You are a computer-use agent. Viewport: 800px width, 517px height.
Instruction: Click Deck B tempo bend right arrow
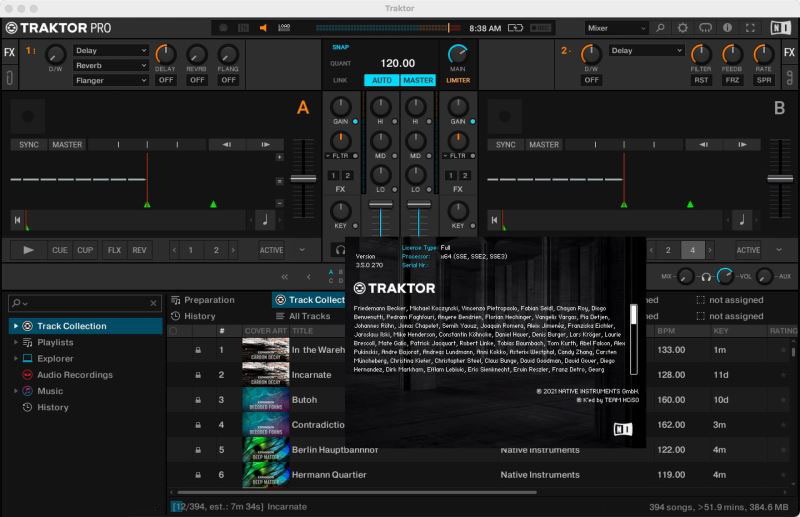[742, 145]
